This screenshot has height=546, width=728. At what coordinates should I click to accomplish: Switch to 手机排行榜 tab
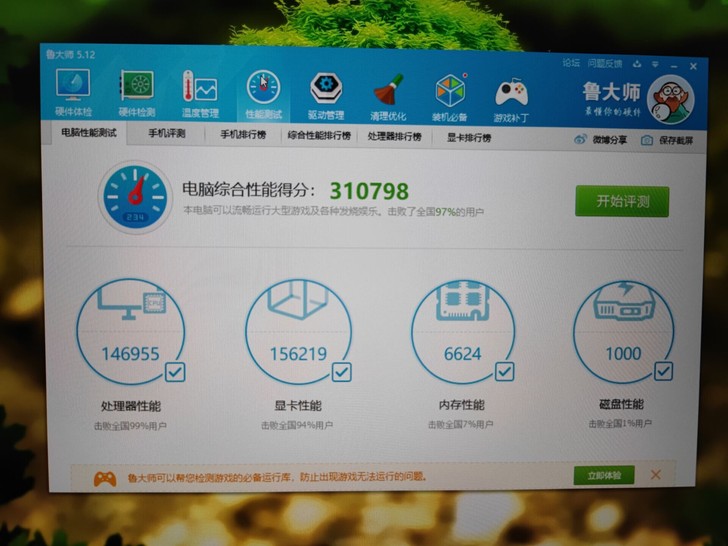coord(243,135)
